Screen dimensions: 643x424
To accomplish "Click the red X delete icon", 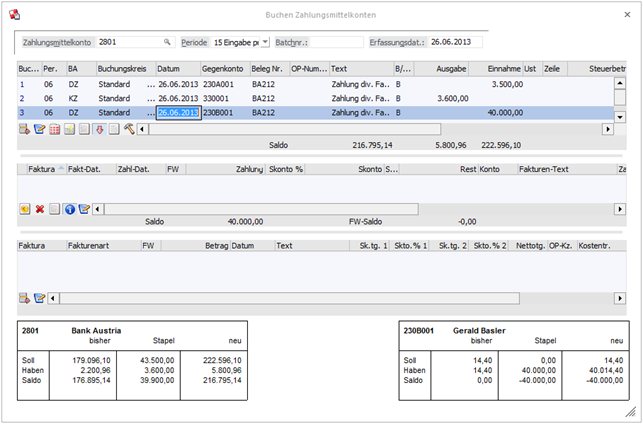I will pos(40,209).
